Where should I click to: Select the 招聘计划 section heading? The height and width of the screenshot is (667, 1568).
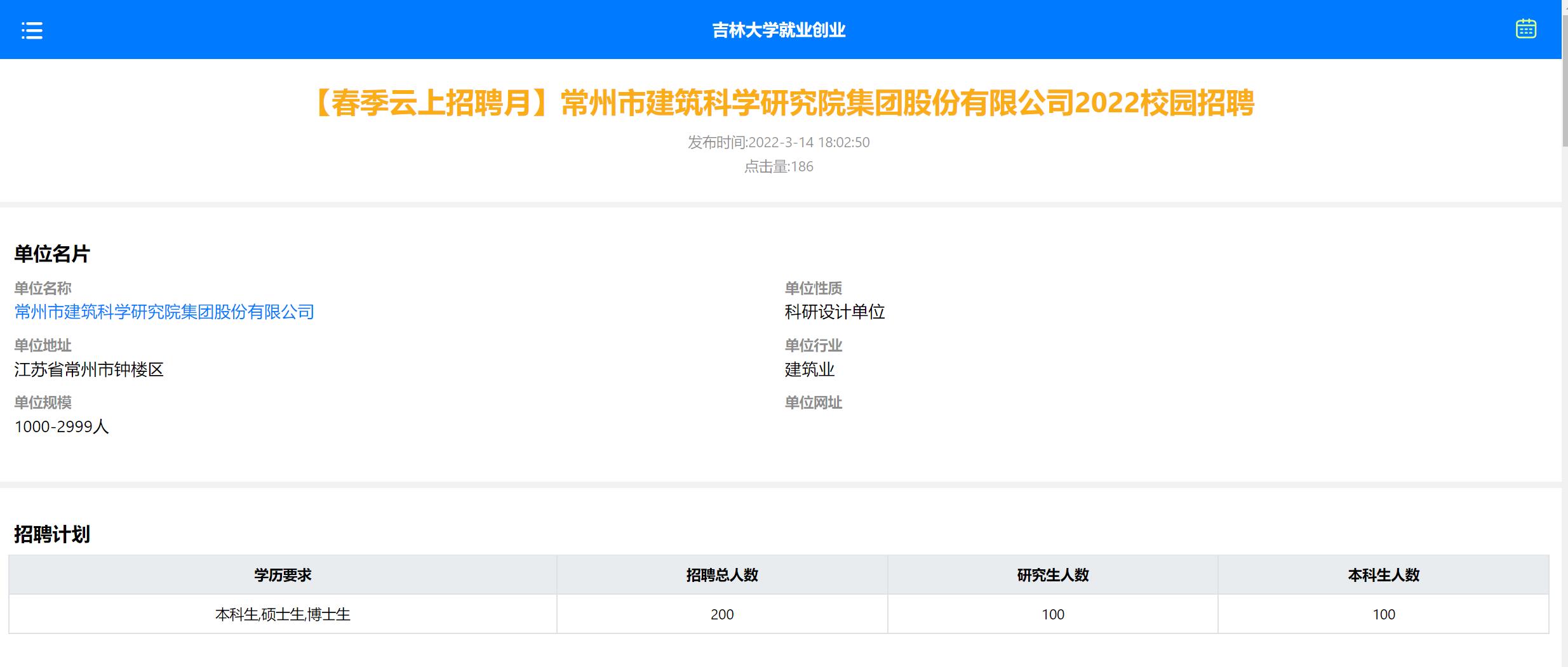pyautogui.click(x=52, y=534)
